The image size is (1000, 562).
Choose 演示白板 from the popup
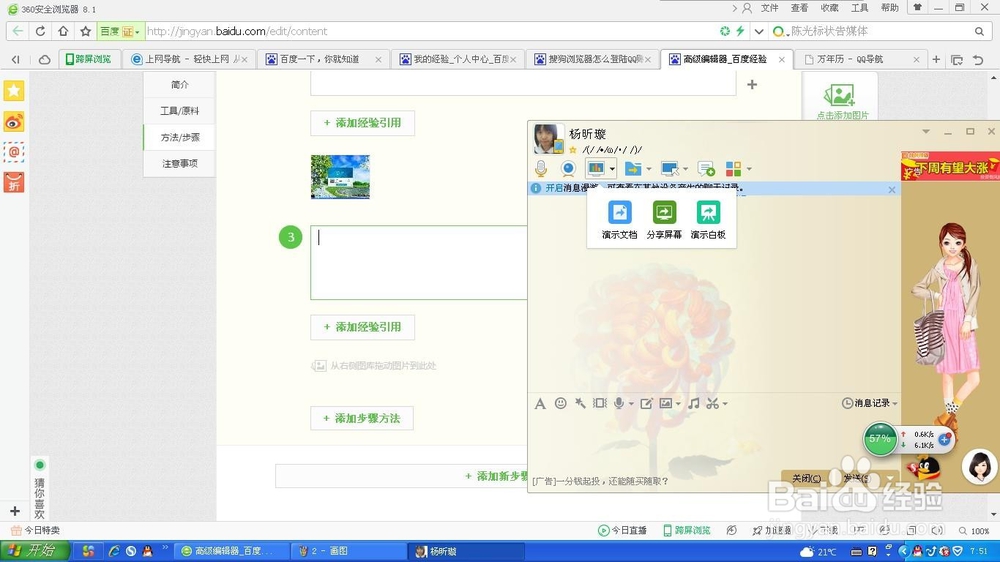pos(708,220)
